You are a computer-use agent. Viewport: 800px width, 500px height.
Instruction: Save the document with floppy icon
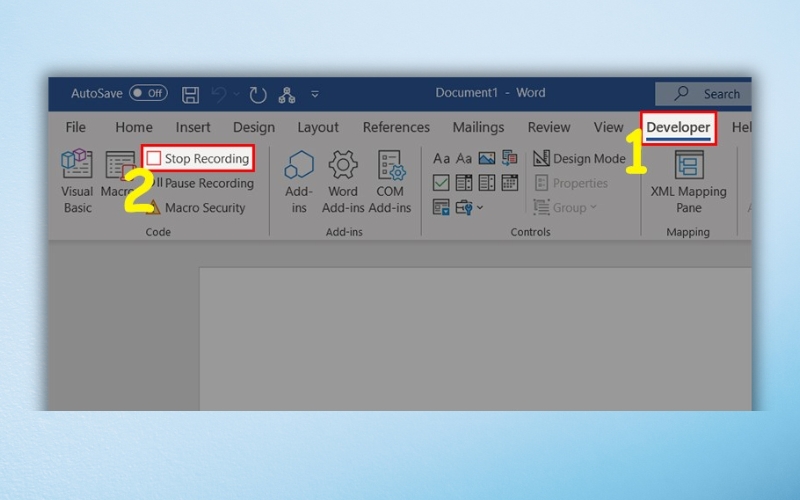[190, 94]
